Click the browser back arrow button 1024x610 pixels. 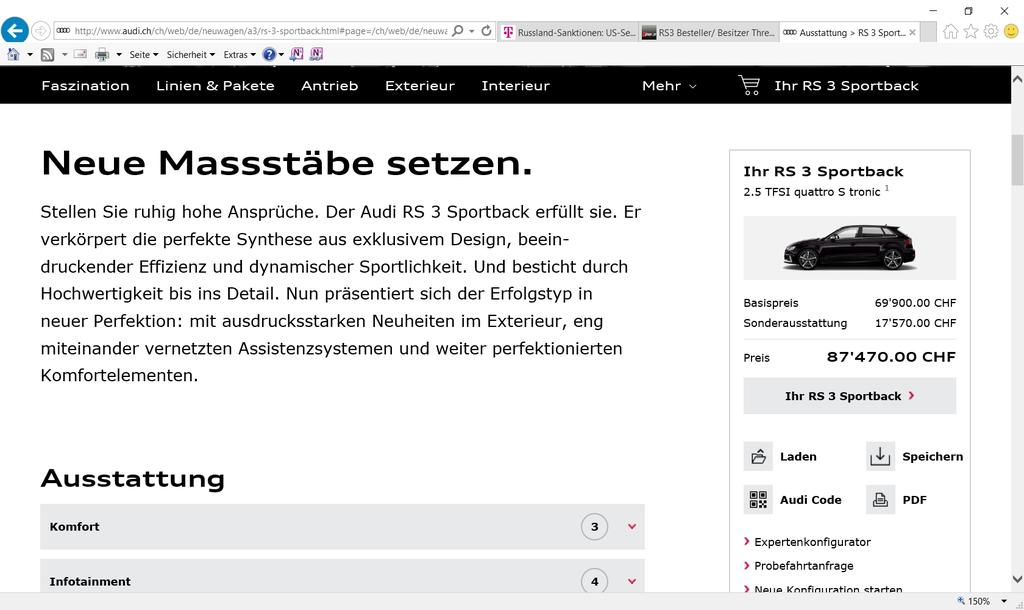[x=14, y=31]
